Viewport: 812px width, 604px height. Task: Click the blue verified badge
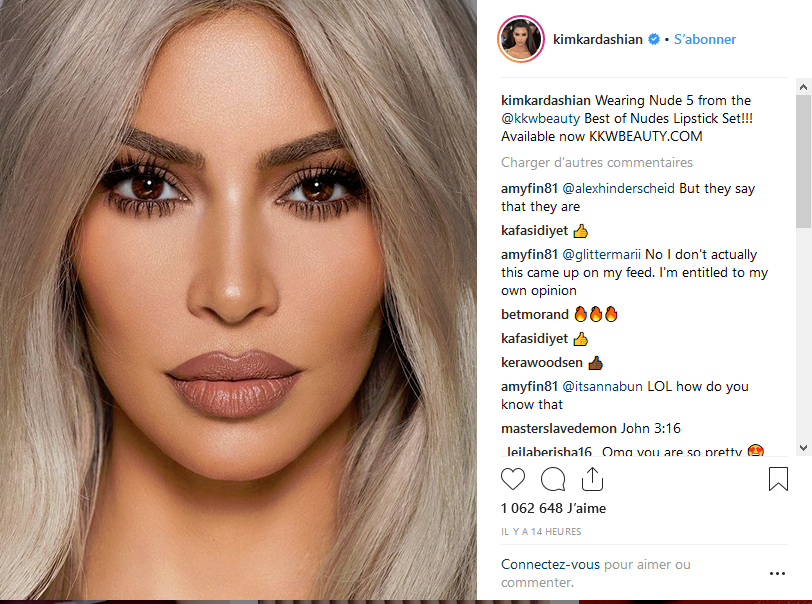(654, 39)
